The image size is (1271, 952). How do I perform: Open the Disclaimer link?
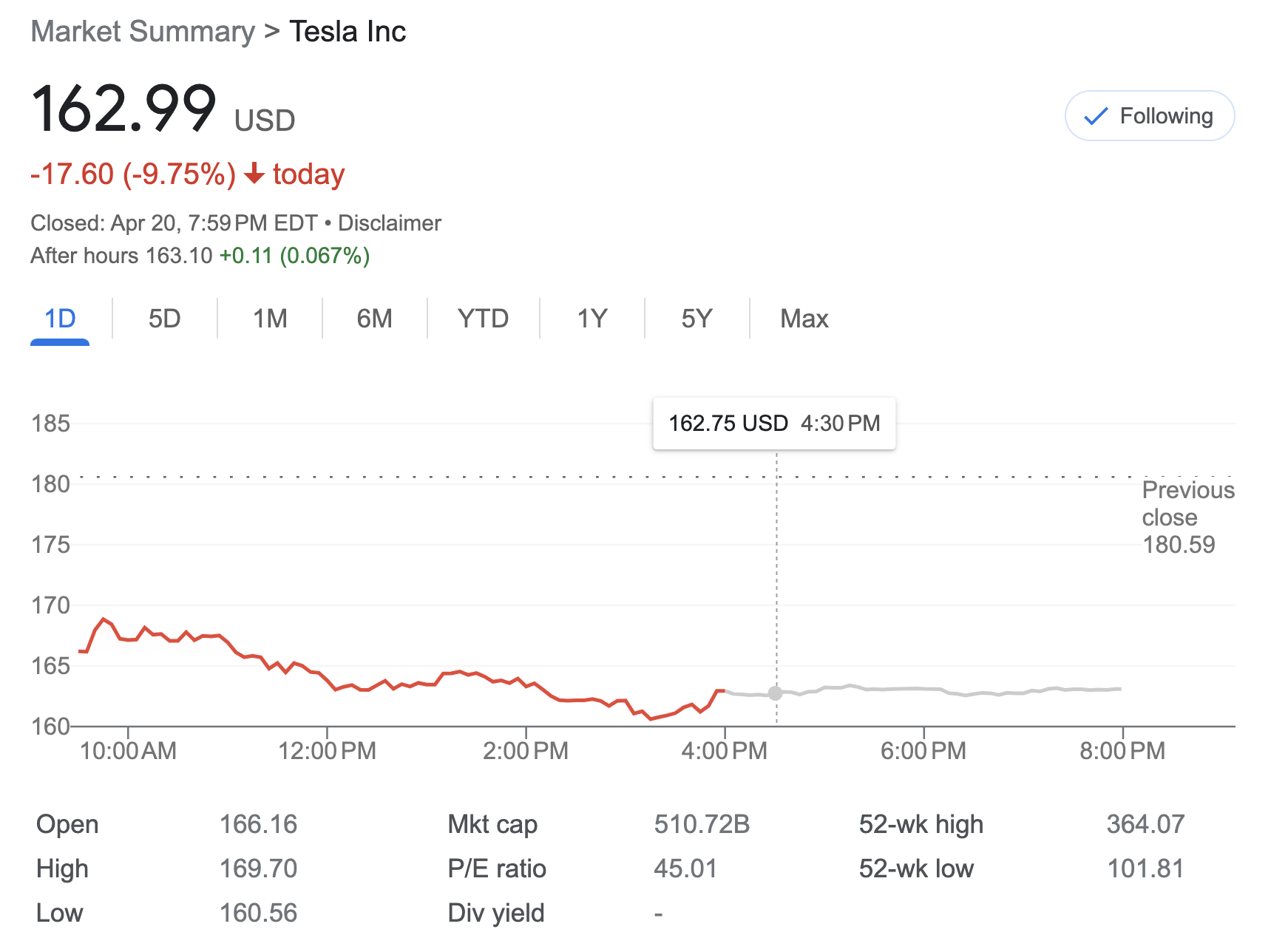390,223
